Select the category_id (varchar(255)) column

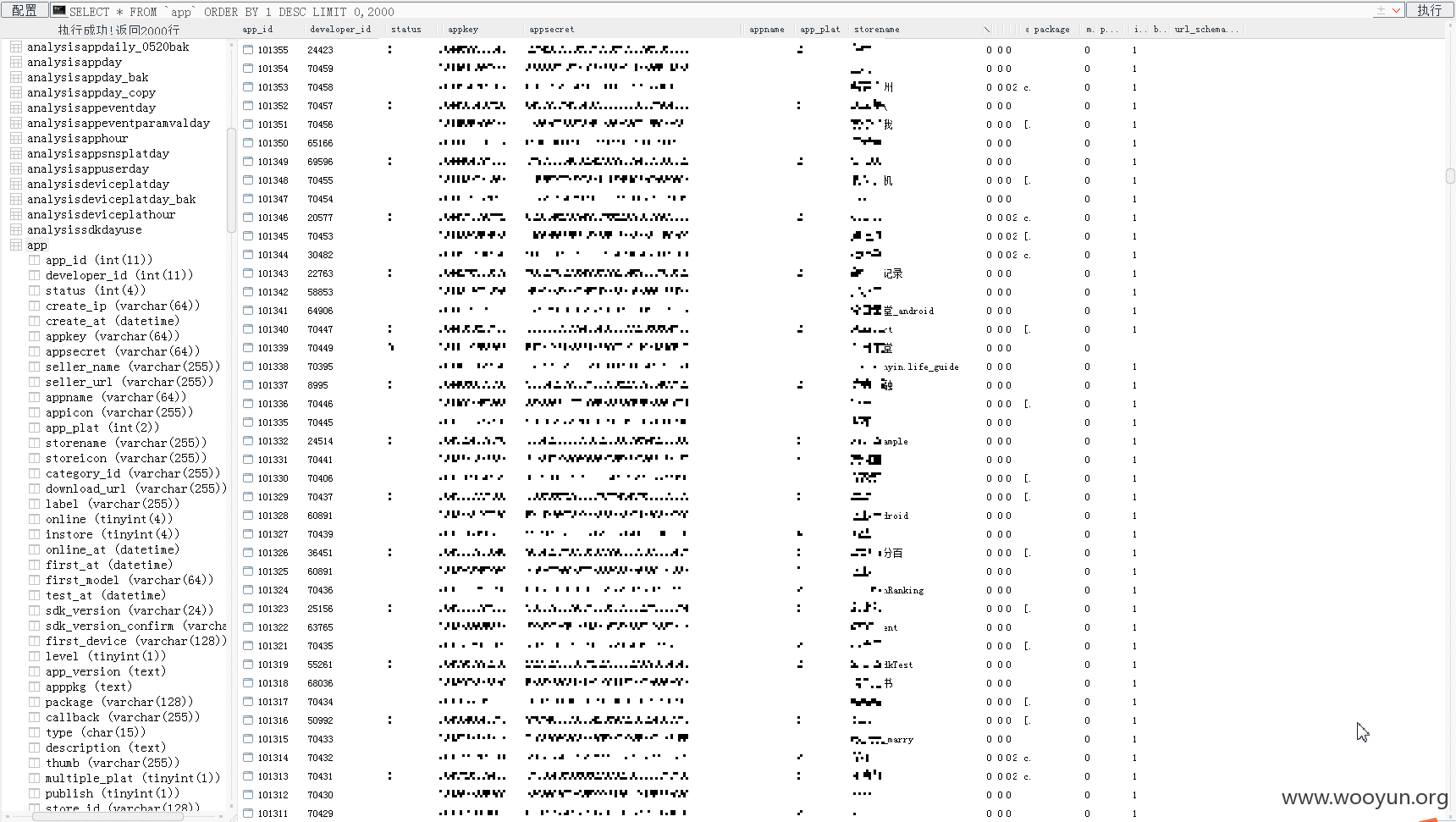coord(133,473)
